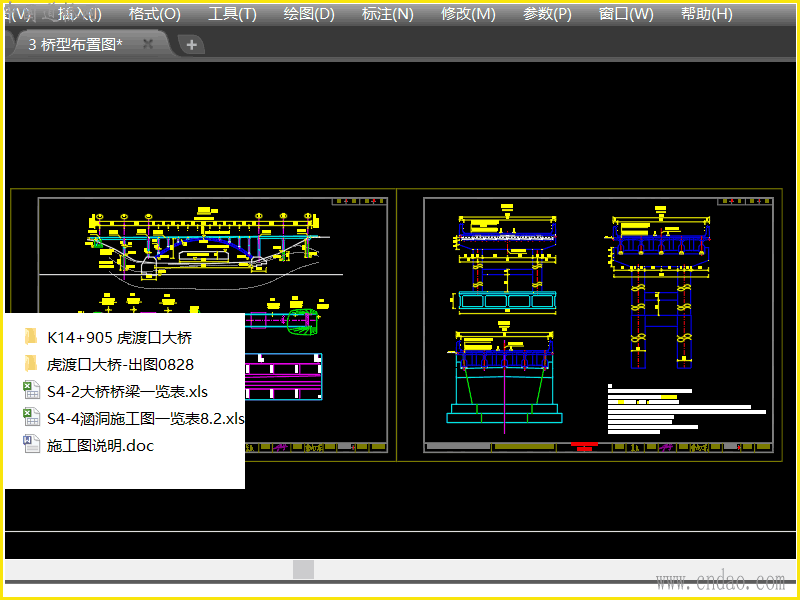Open the 窗口(W) menu
This screenshot has height=600, width=800.
(x=626, y=14)
